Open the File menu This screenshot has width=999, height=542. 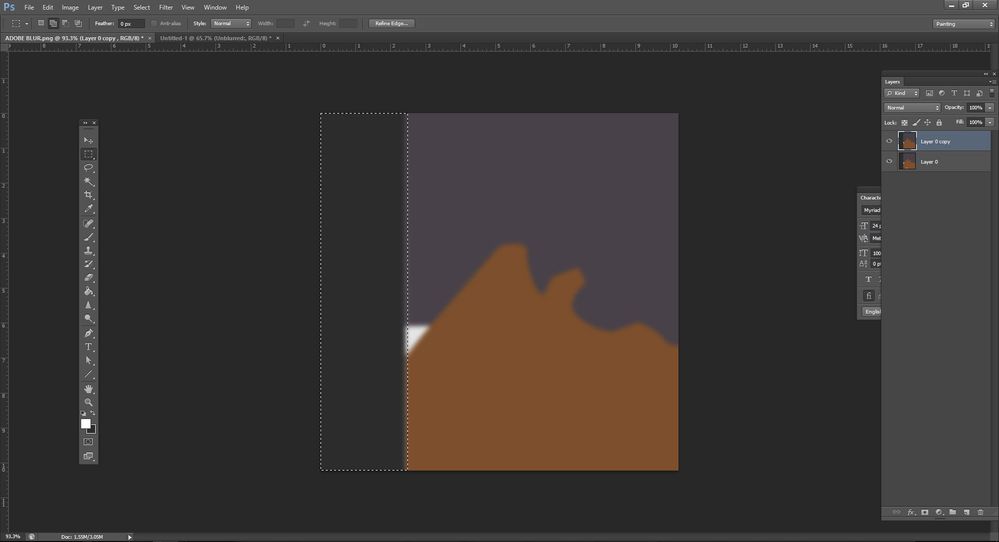[x=29, y=8]
